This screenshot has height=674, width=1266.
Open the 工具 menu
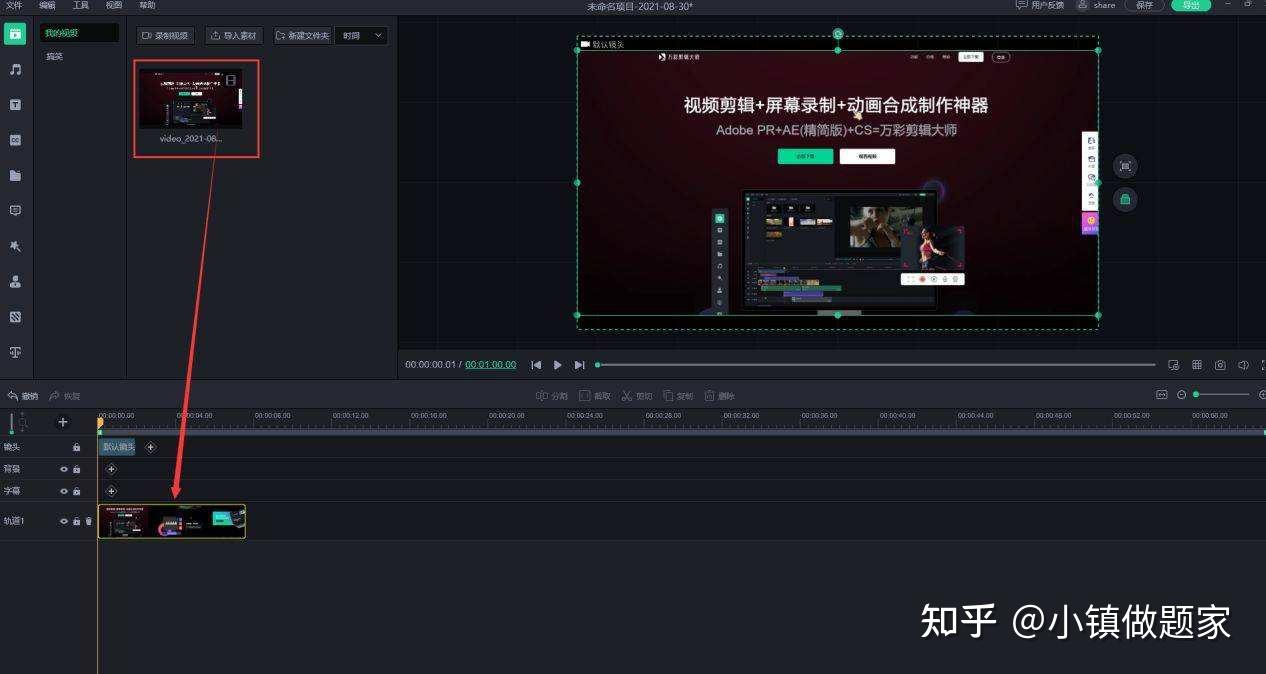click(81, 6)
